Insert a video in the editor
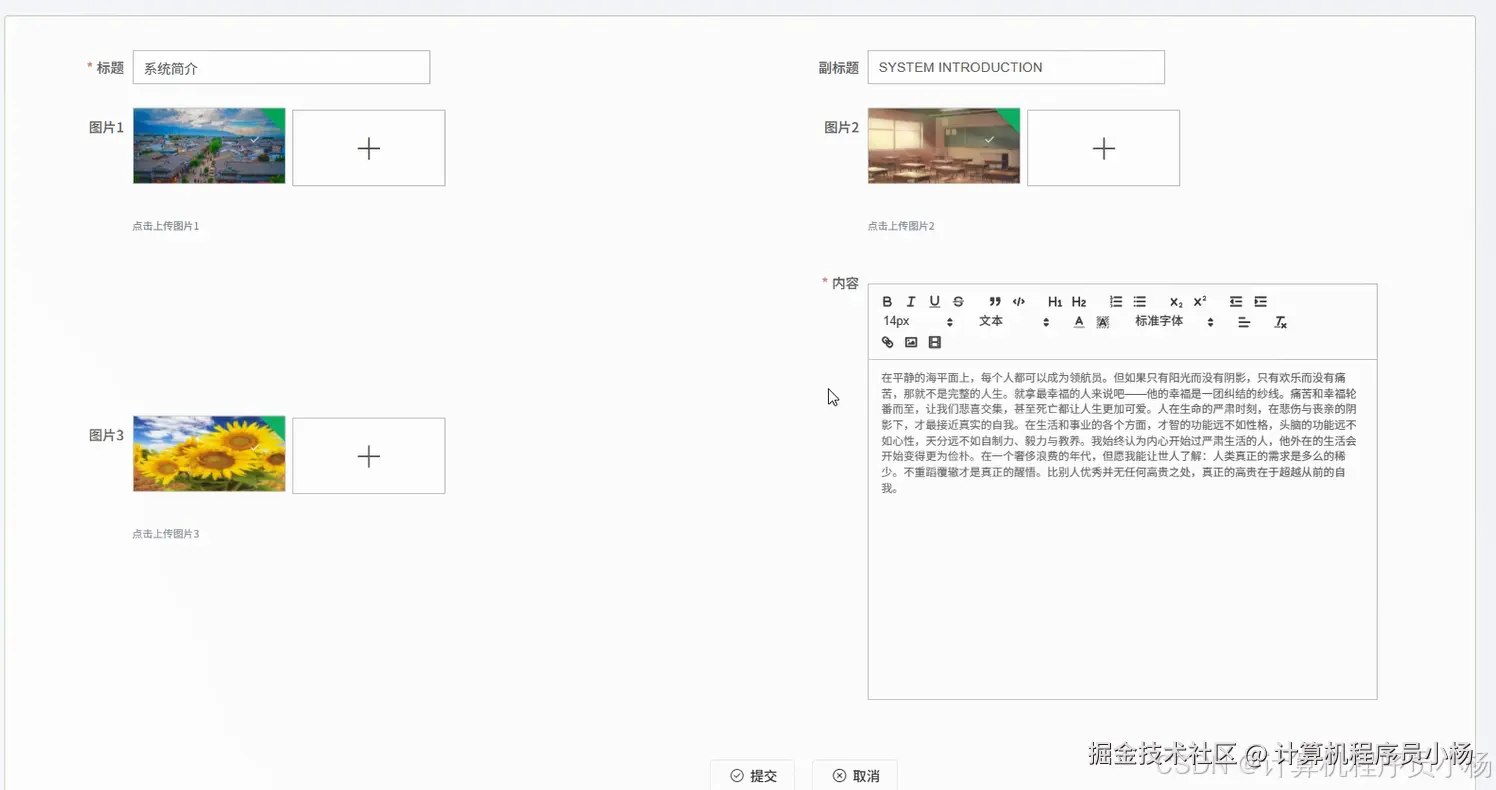1496x790 pixels. coord(935,342)
